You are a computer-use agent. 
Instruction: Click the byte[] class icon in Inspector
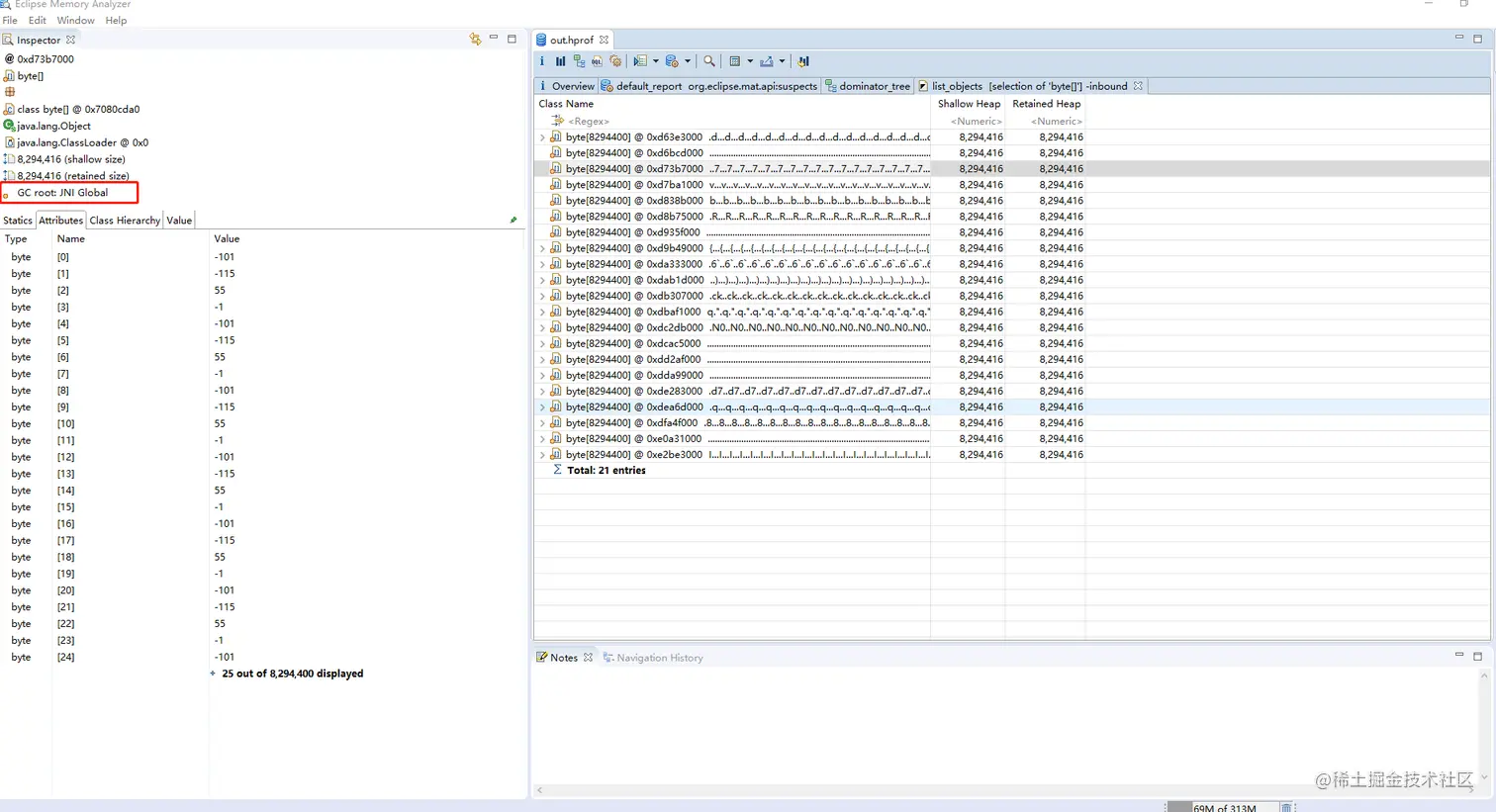10,75
